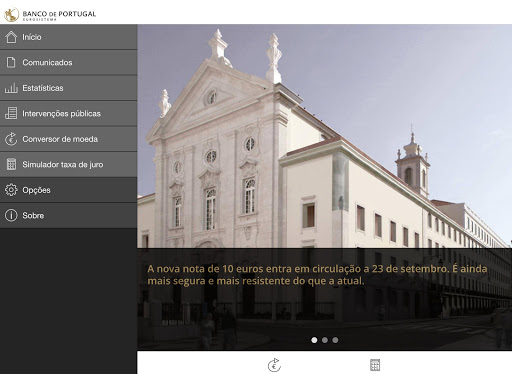Open the 10 euros note news headline
The image size is (512, 374).
pyautogui.click(x=317, y=275)
